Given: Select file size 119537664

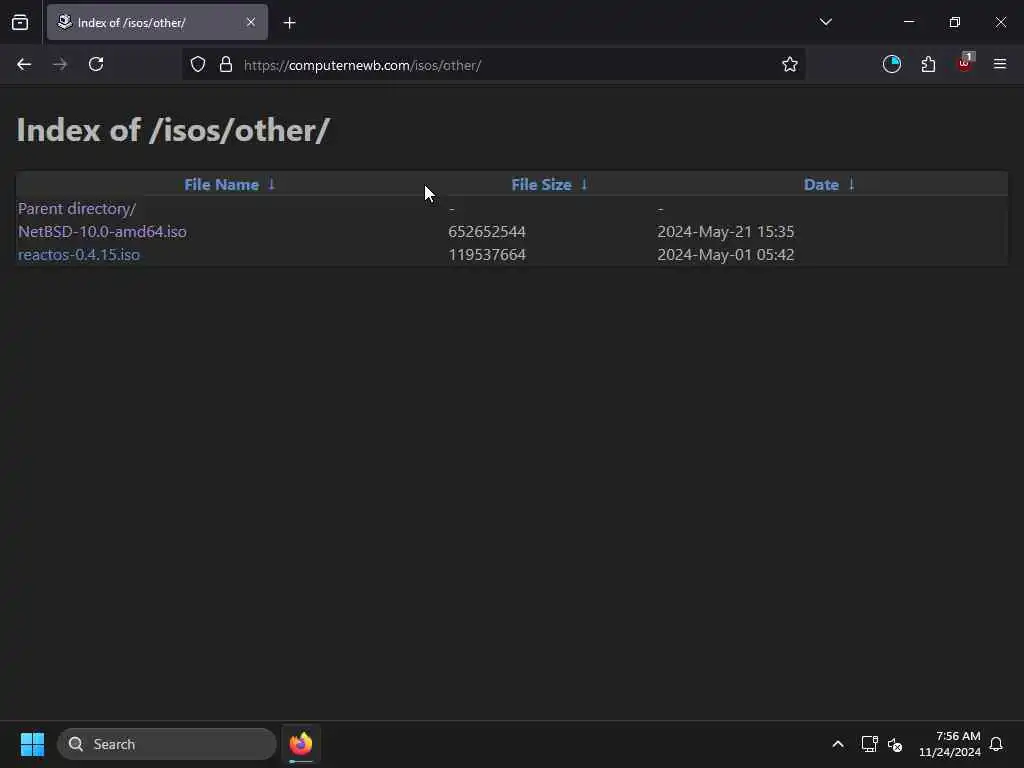Looking at the screenshot, I should [487, 255].
